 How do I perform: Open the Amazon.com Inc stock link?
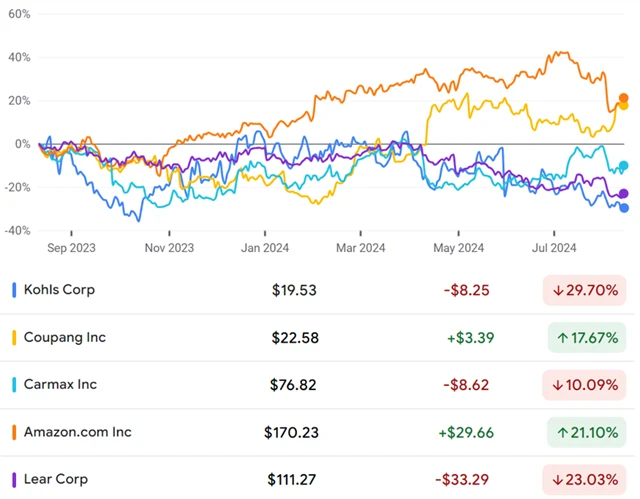[x=78, y=433]
